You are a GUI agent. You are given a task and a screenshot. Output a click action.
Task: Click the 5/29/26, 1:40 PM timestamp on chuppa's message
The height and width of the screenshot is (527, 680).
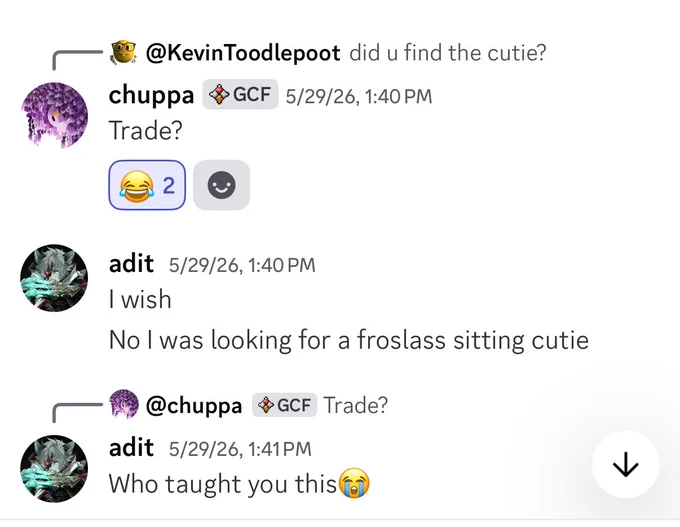(359, 96)
